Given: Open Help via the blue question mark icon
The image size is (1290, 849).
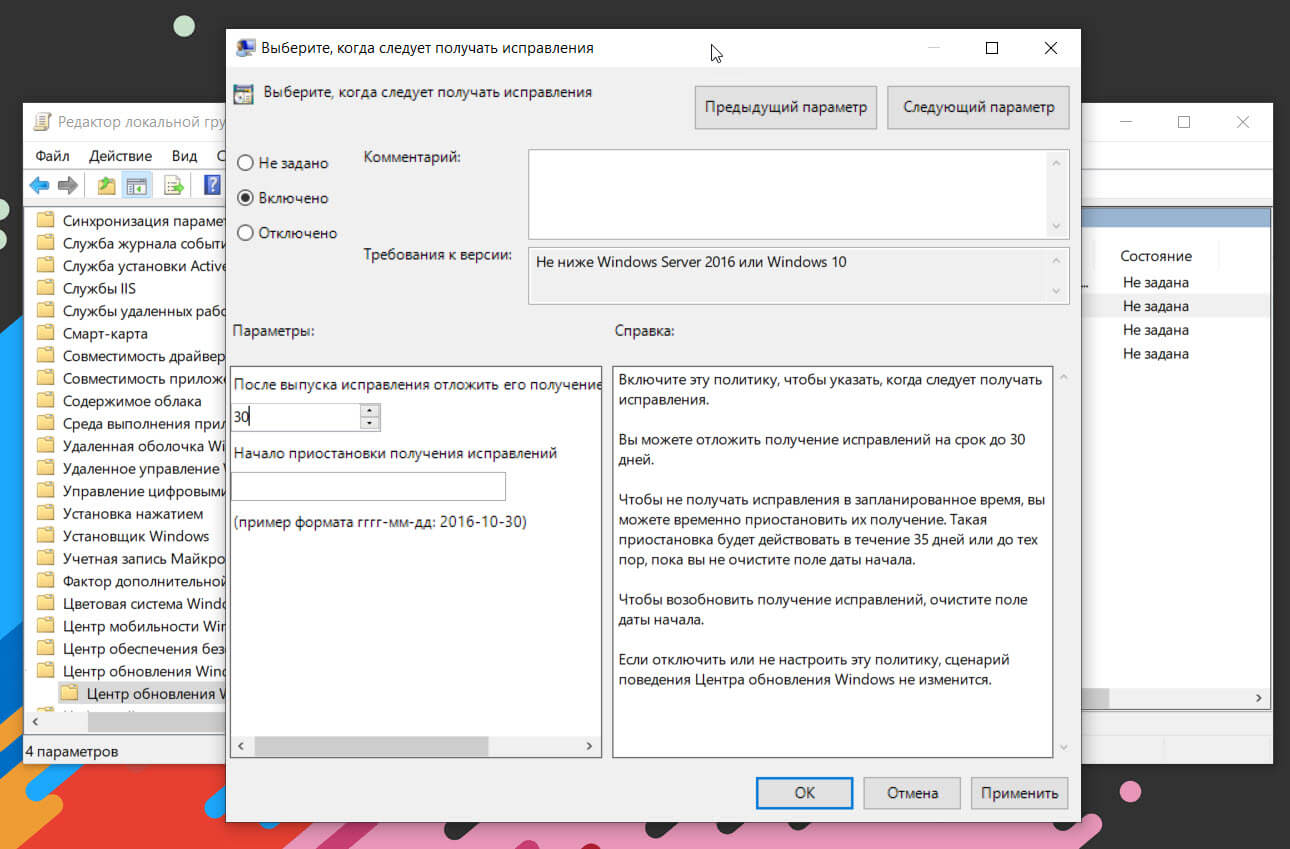Looking at the screenshot, I should pos(212,185).
